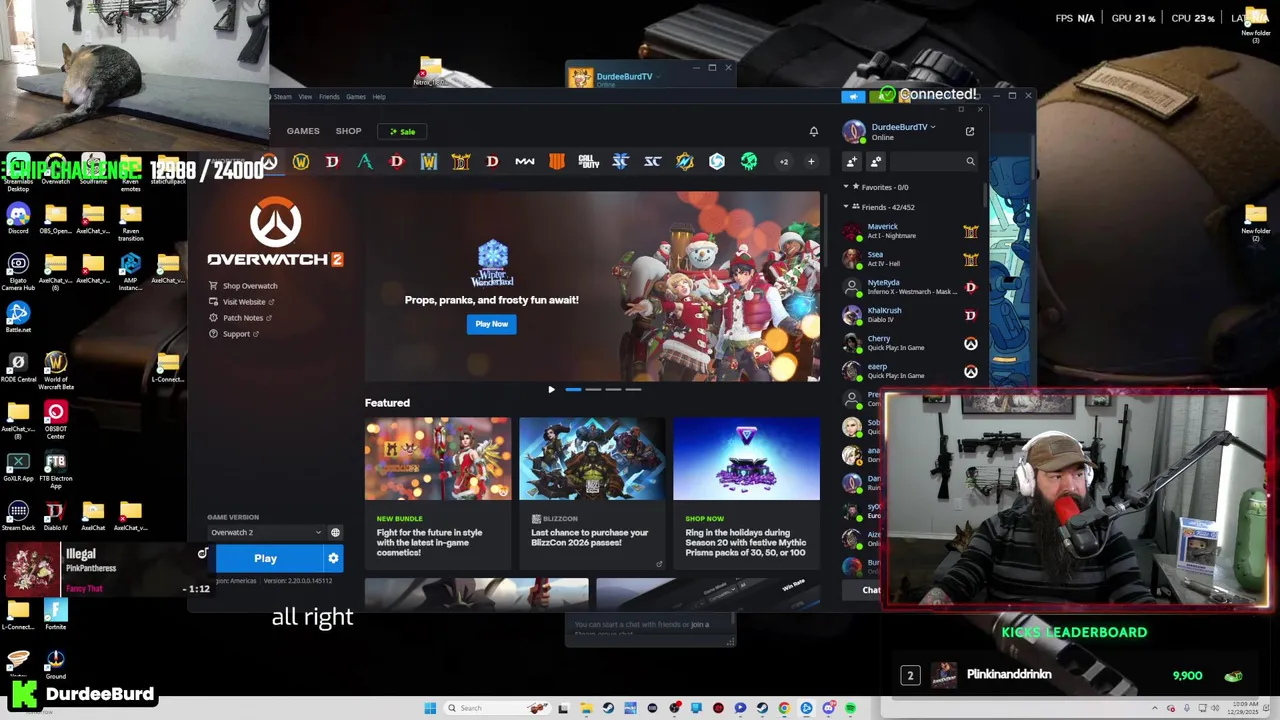Open Stream Deck desktop shortcut
The width and height of the screenshot is (1280, 720).
[18, 516]
